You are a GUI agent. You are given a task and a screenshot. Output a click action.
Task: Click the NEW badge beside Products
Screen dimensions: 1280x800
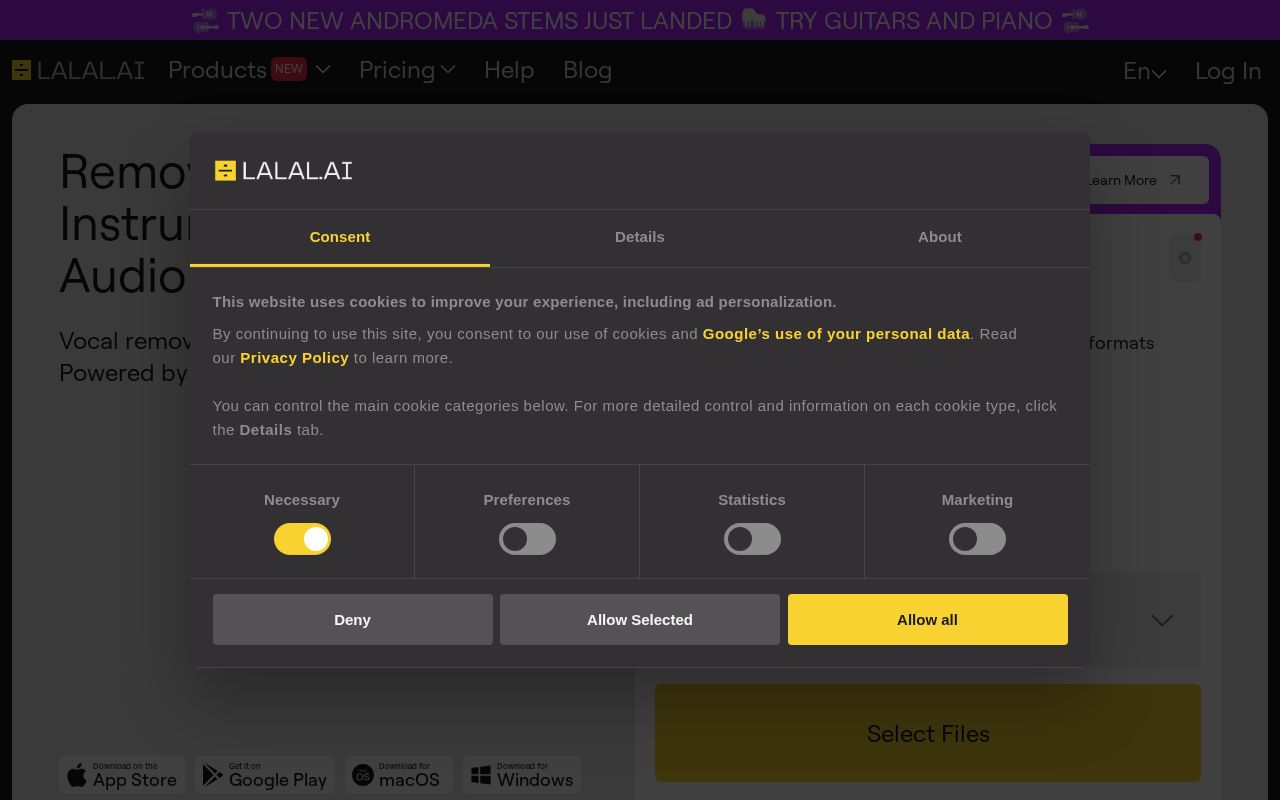coord(289,69)
